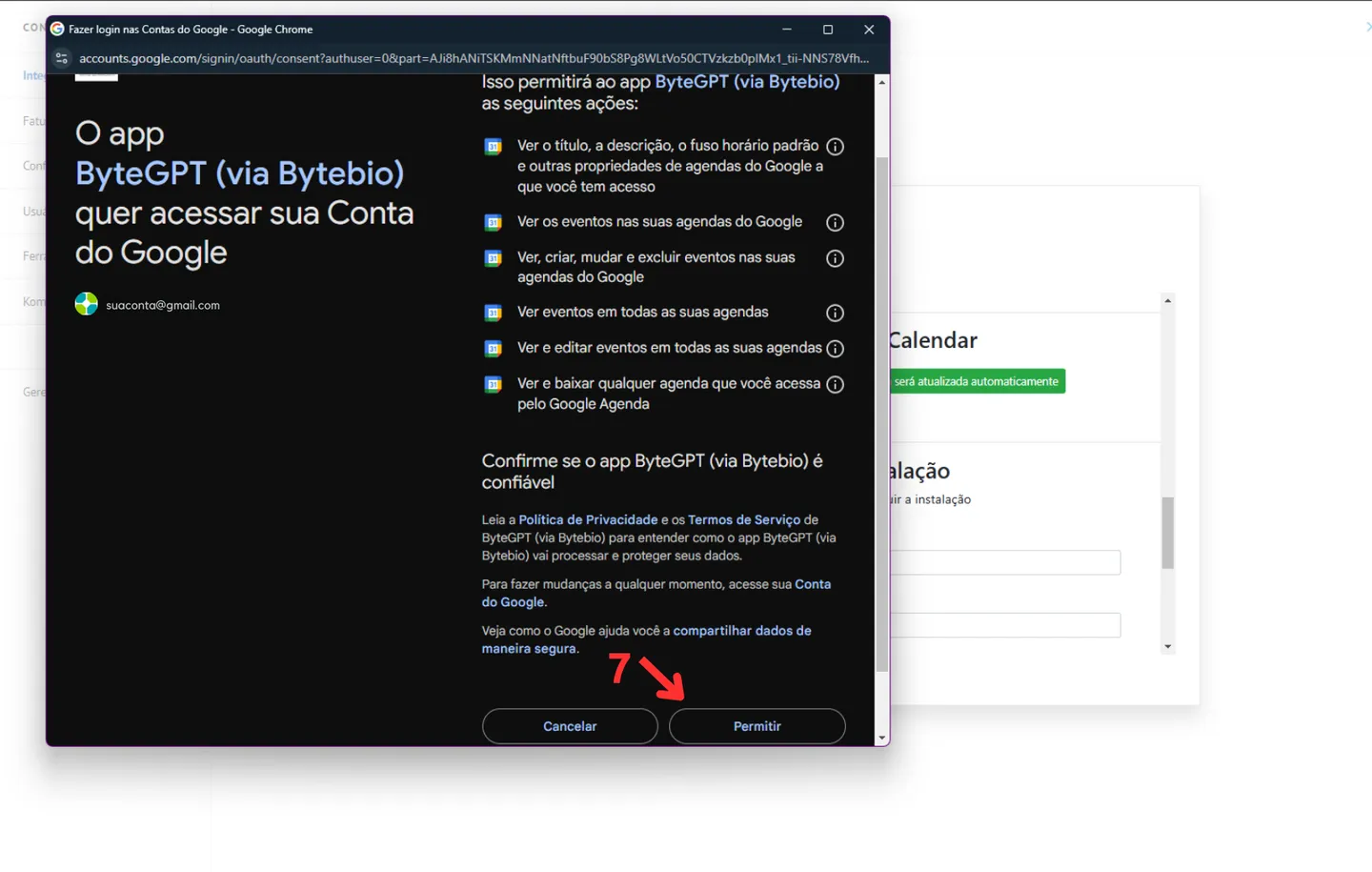
Task: Click the Cancelar button
Action: point(570,726)
